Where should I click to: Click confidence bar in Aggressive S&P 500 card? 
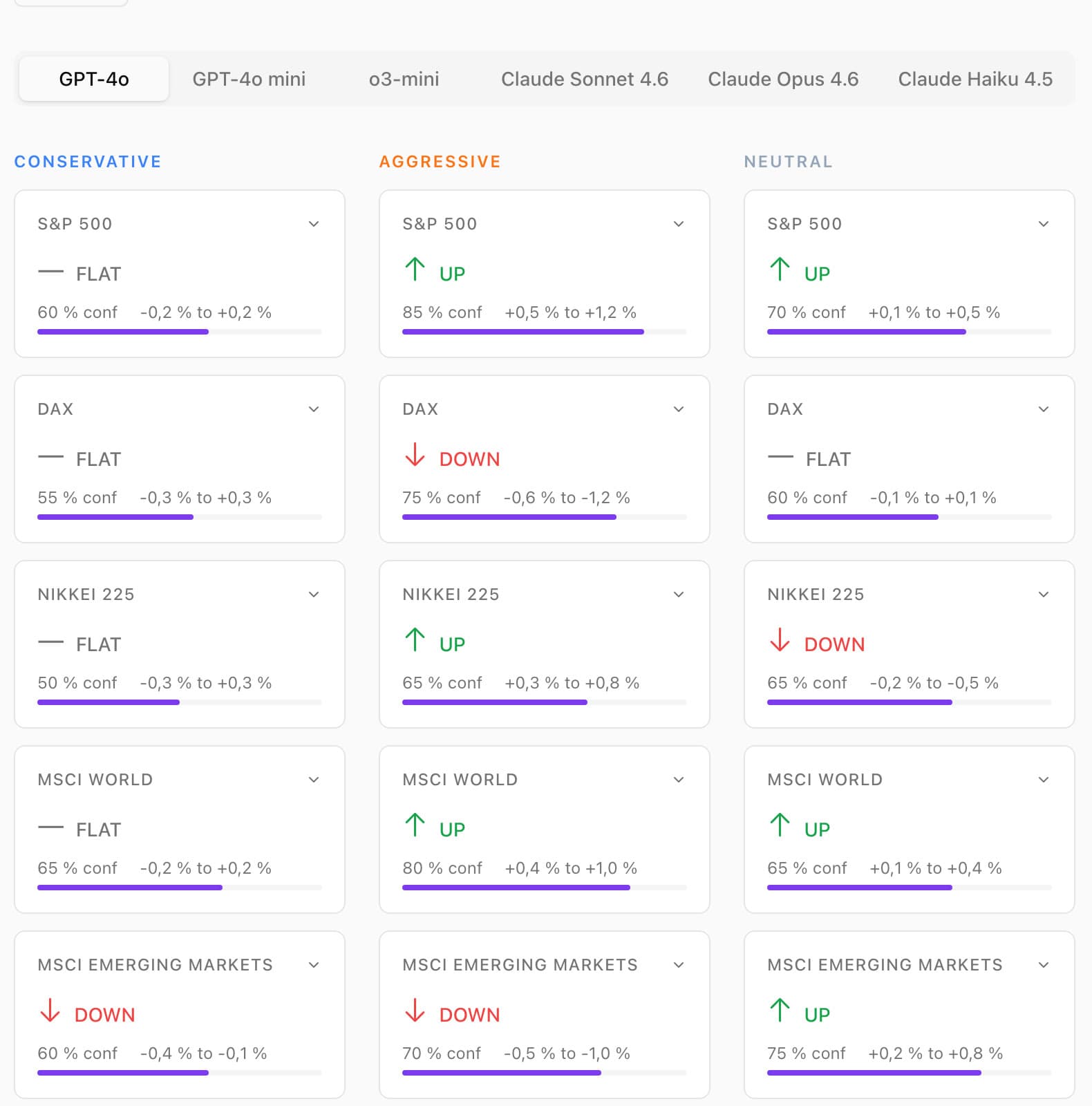pos(545,332)
